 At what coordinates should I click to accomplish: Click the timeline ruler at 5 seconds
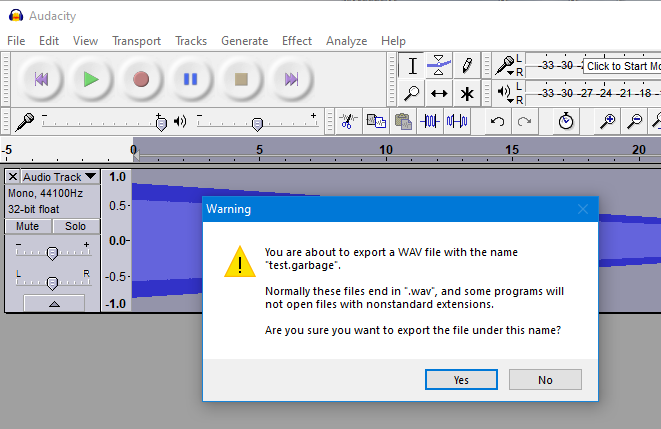(x=259, y=150)
